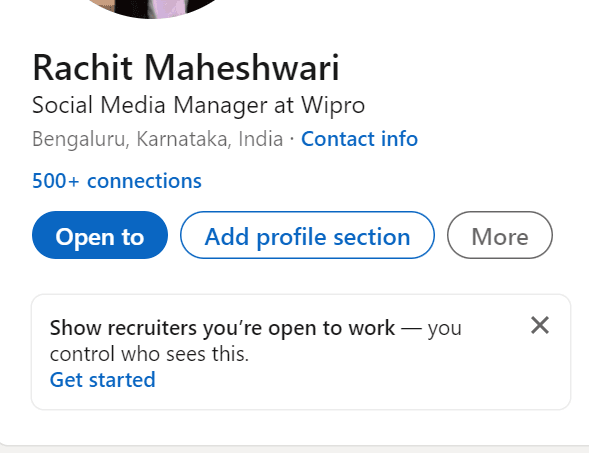Screen dimensions: 589x453
Task: Click Add profile section button
Action: tap(307, 235)
